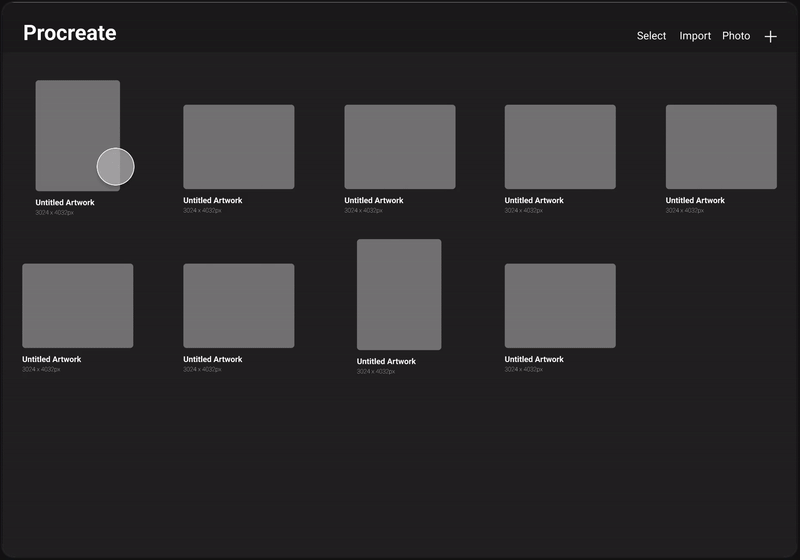800x560 pixels.
Task: Open the Import option
Action: (695, 36)
